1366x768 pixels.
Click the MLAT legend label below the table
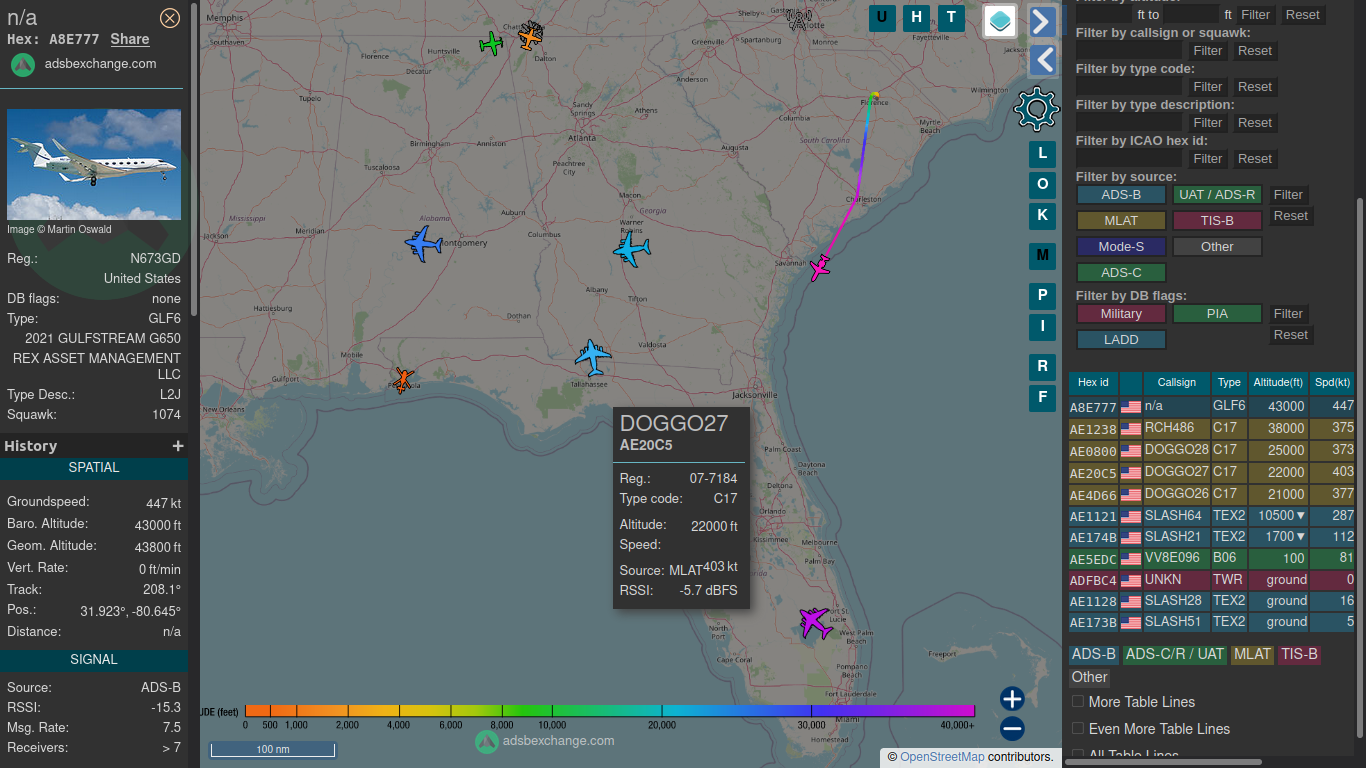pos(1252,654)
